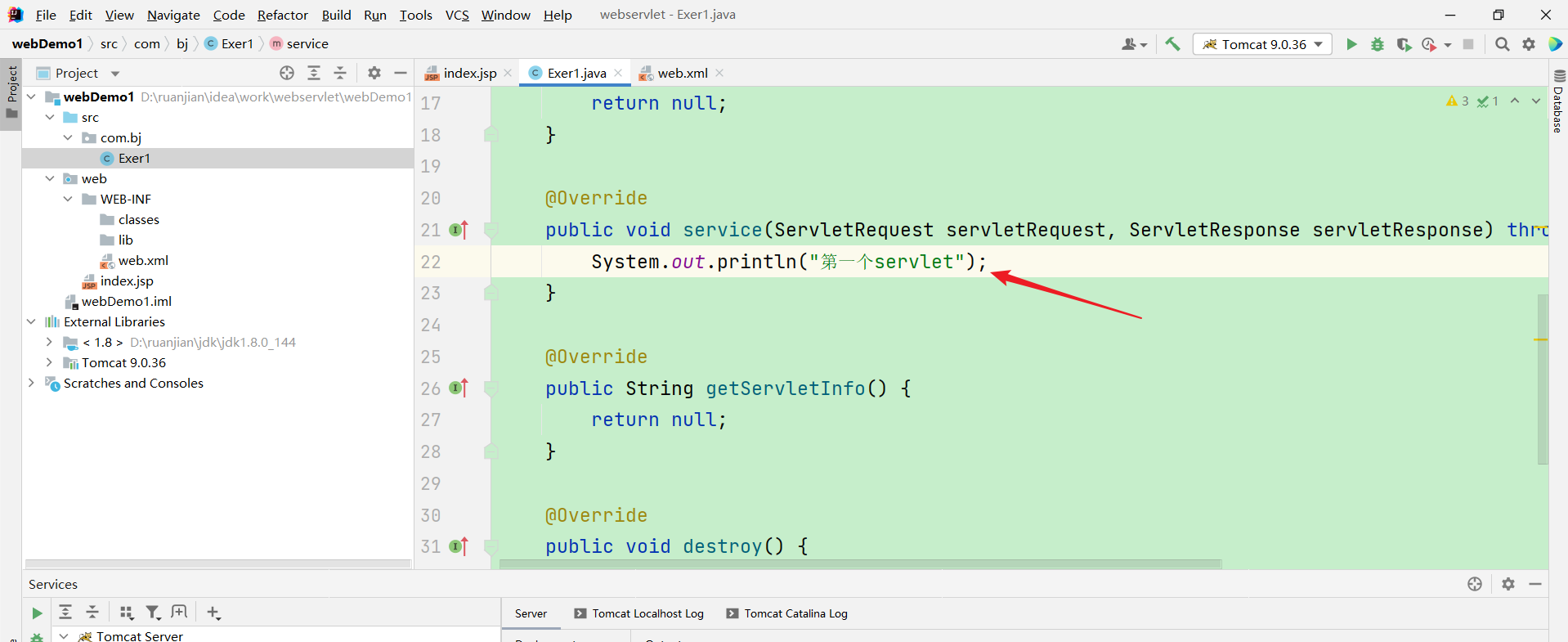Hide the Project panel with minus icon

tap(401, 73)
